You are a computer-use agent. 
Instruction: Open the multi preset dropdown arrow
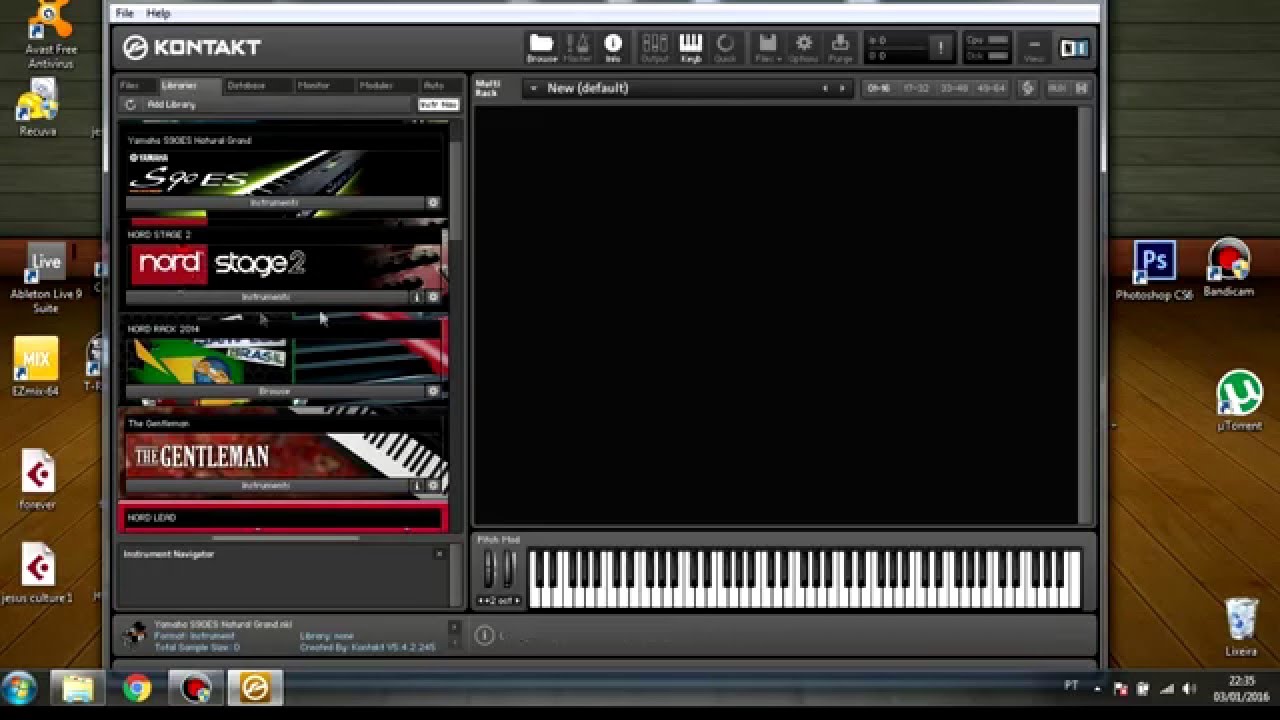(534, 88)
